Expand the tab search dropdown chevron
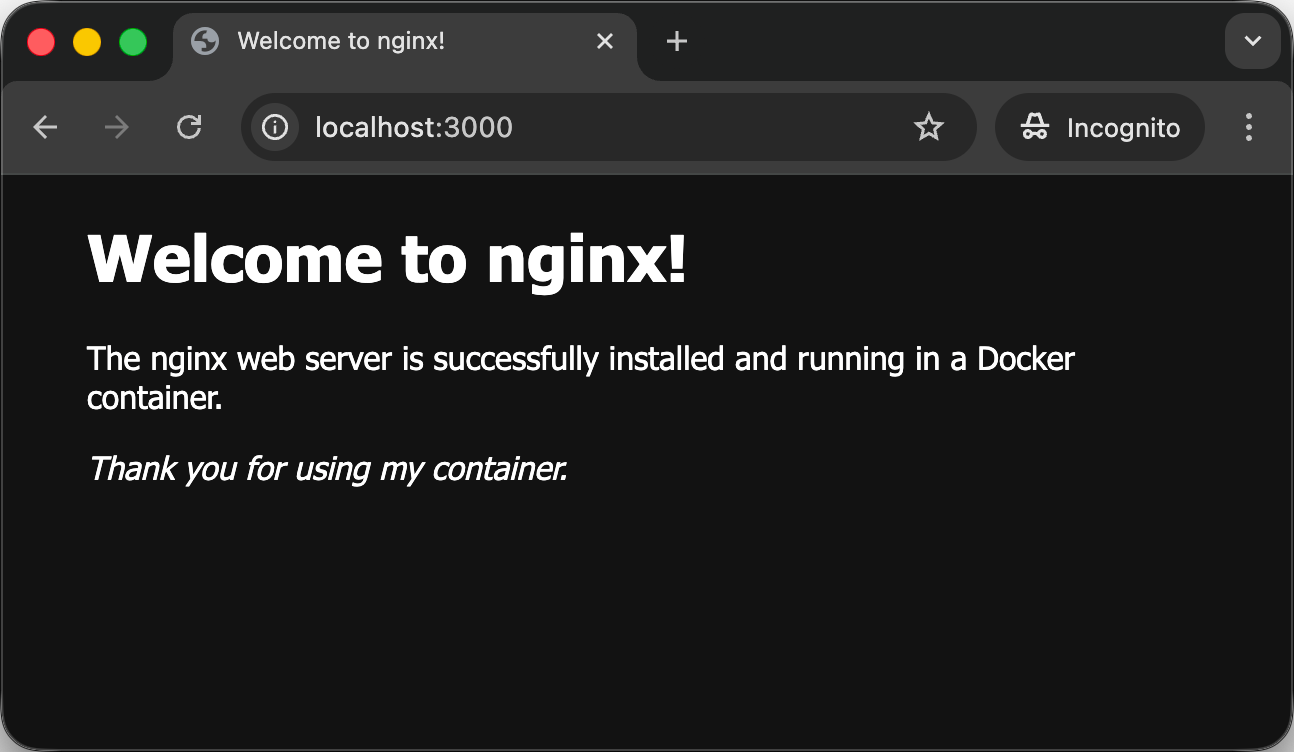The width and height of the screenshot is (1294, 752). 1252,41
